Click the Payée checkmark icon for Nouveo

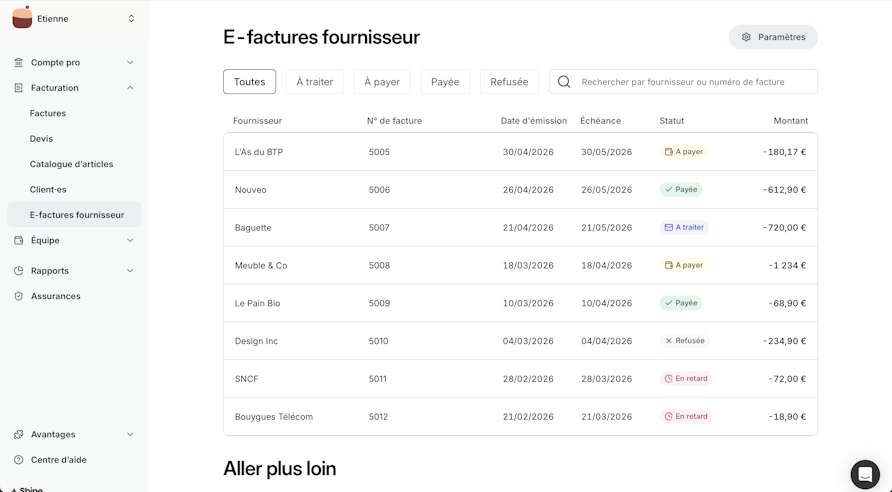[x=669, y=189]
